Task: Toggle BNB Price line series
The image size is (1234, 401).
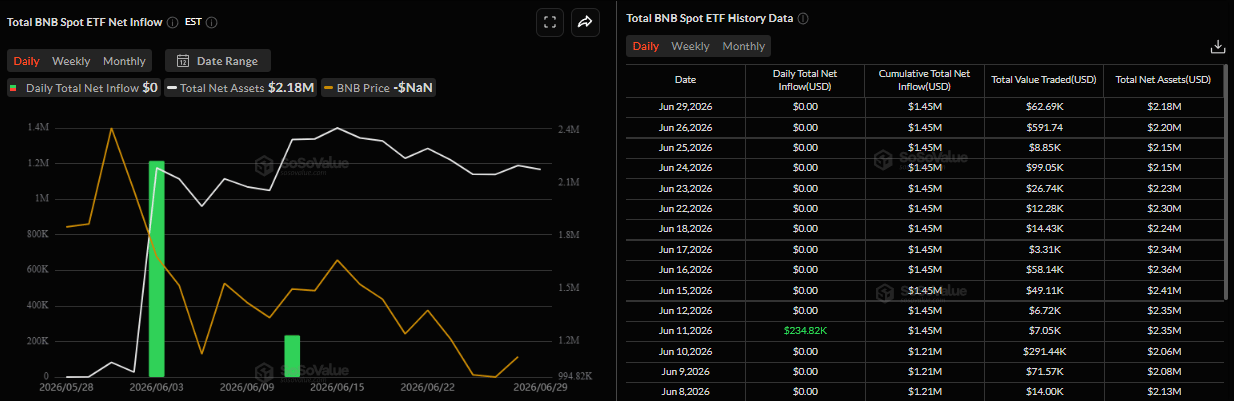Action: tap(378, 88)
